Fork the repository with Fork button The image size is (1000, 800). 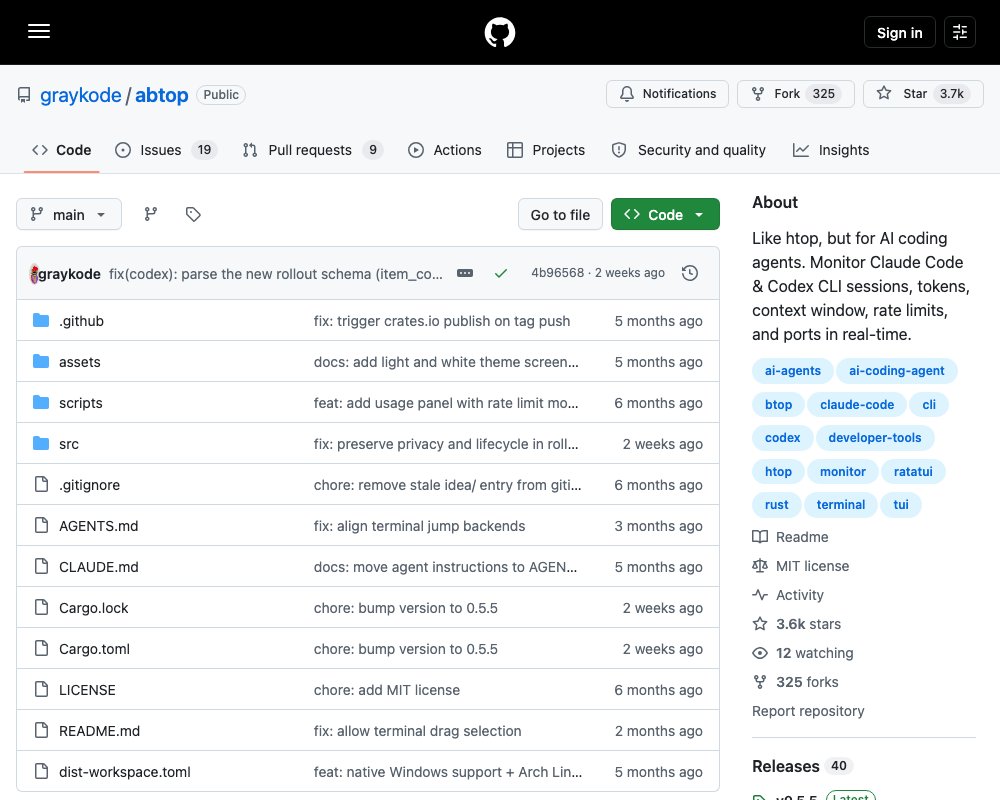coord(795,94)
